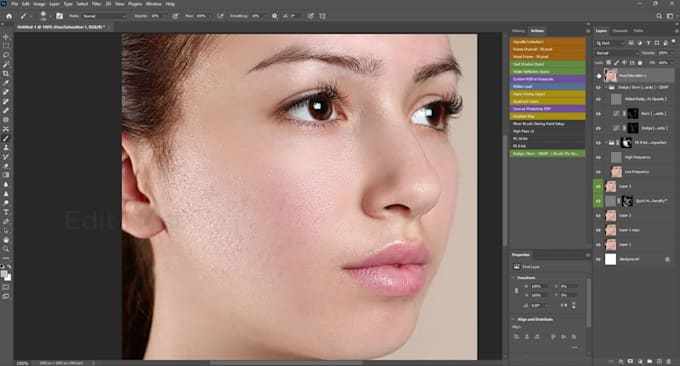This screenshot has width=680, height=366.
Task: Open the Filter menu
Action: click(96, 4)
